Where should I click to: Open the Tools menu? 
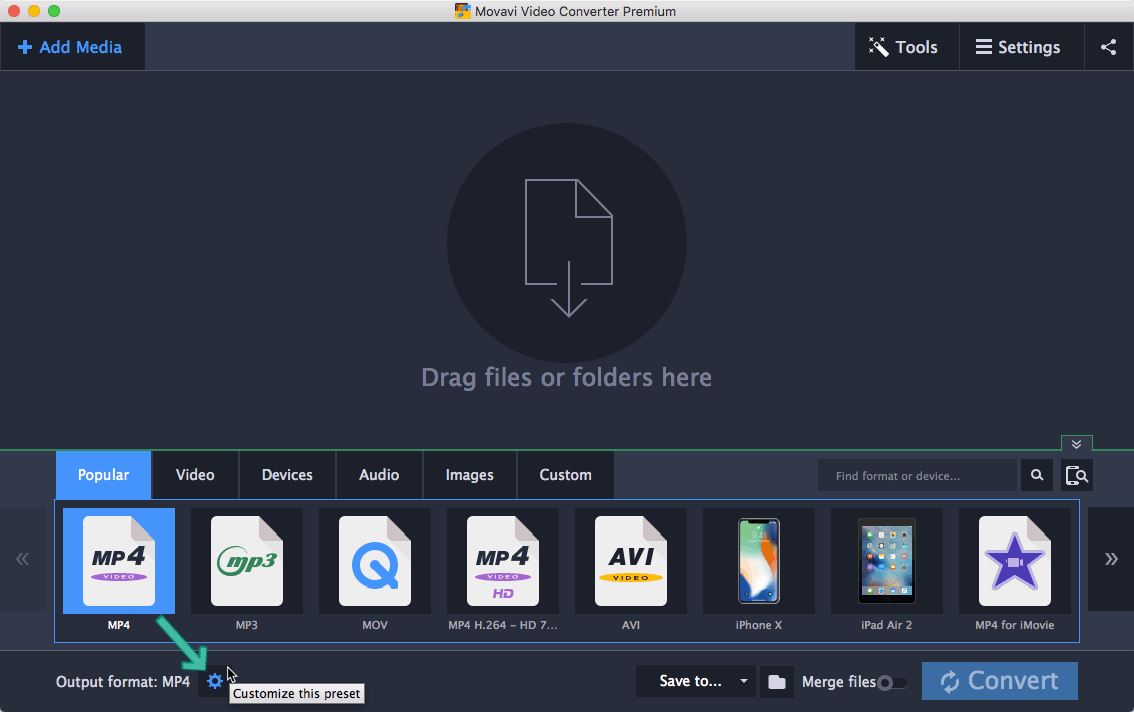906,47
